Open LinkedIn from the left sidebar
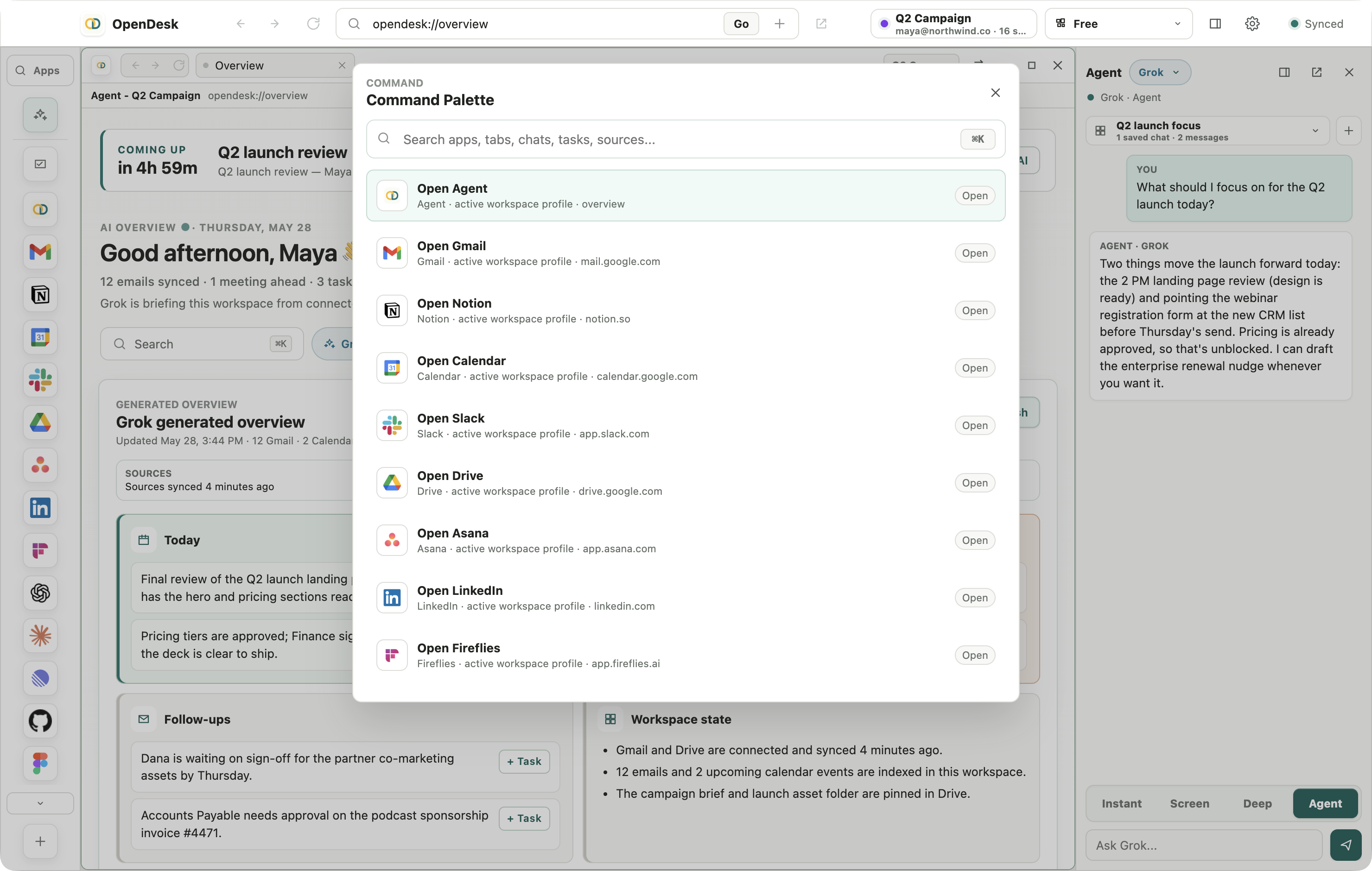This screenshot has width=1372, height=871. 40,508
